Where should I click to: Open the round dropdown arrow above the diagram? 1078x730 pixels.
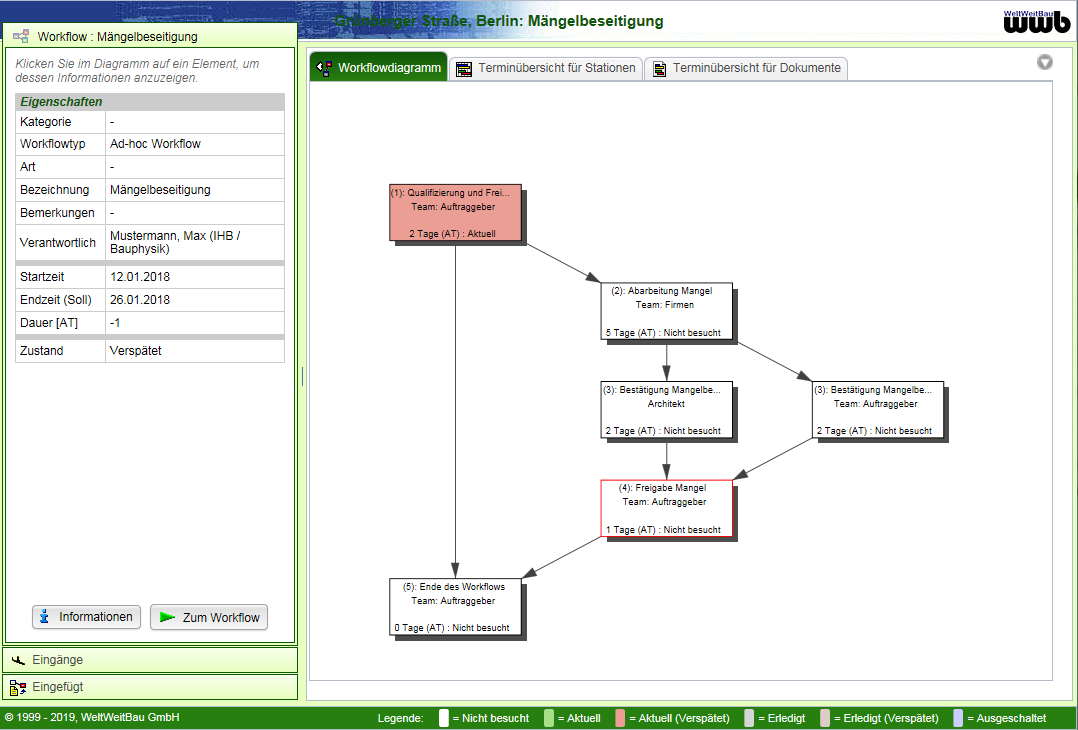(1045, 63)
